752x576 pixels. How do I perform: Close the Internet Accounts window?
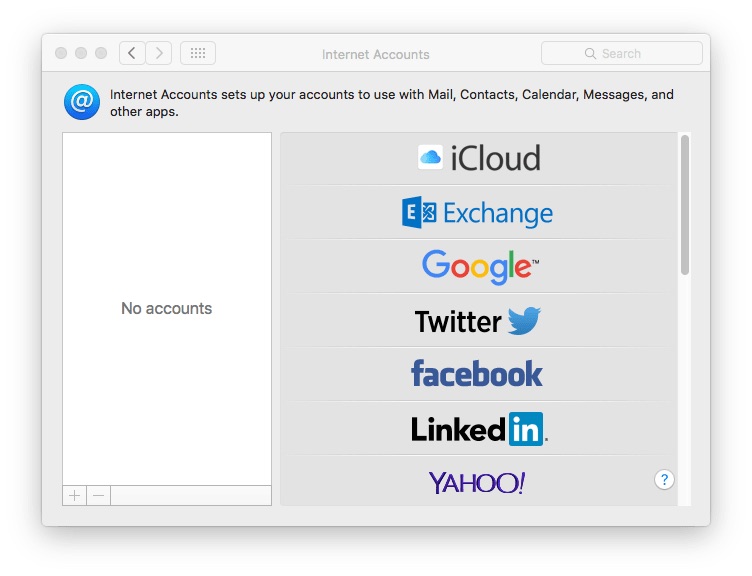tap(61, 53)
